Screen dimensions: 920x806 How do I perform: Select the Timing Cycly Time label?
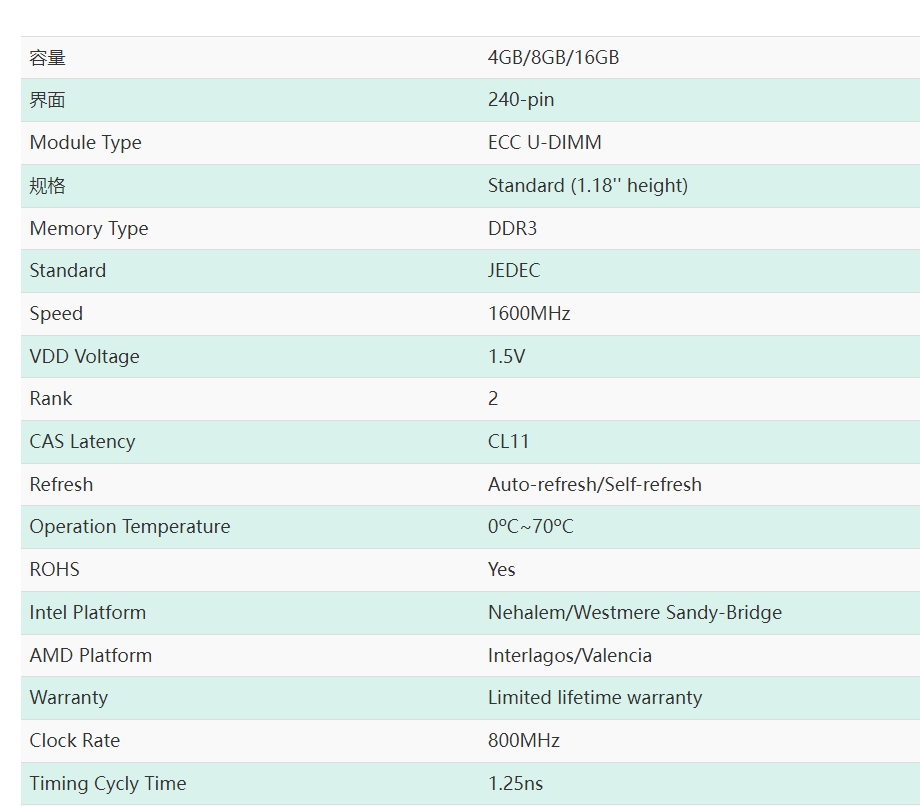[108, 783]
